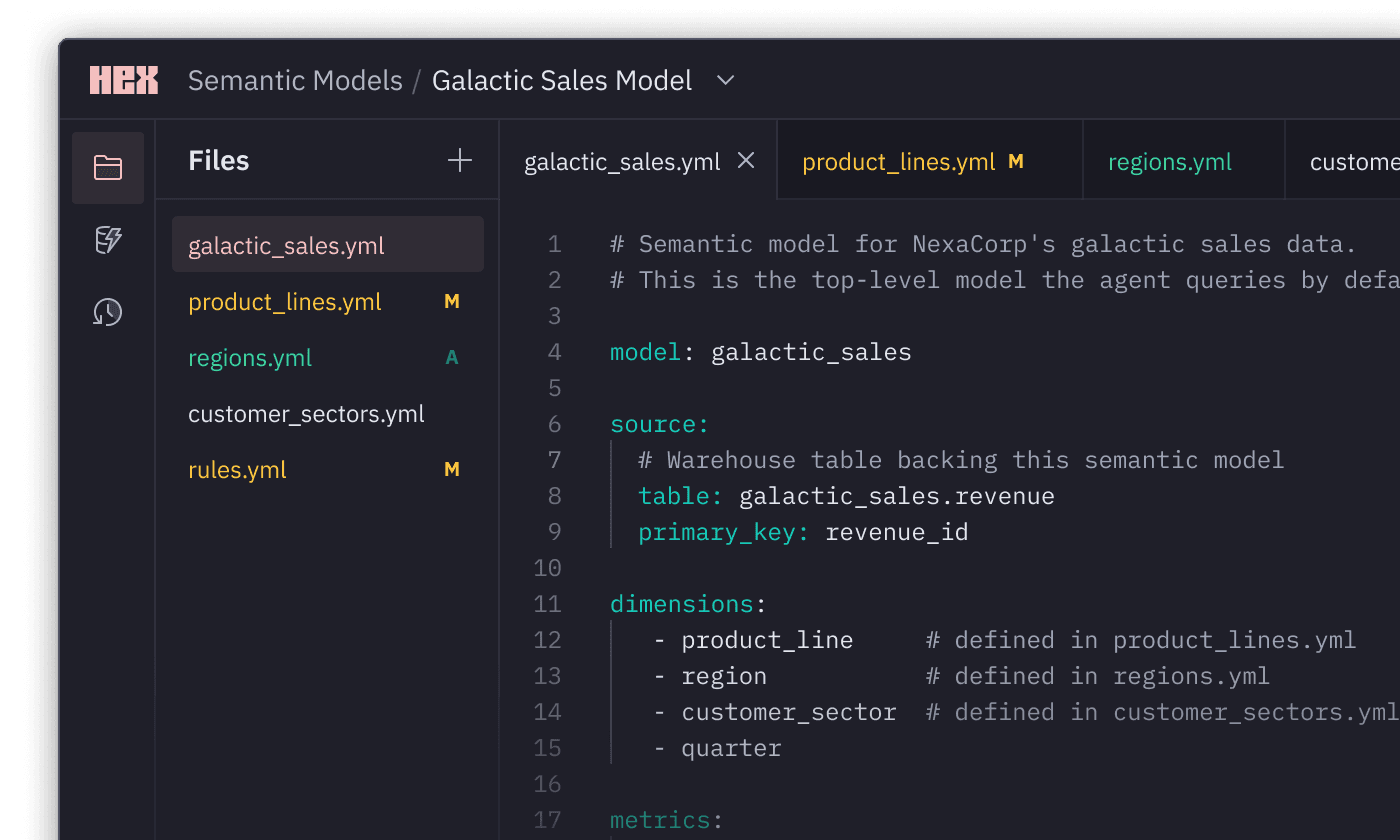Viewport: 1400px width, 840px height.
Task: Click the M badge on product_lines.yml tab
Action: click(x=1016, y=161)
